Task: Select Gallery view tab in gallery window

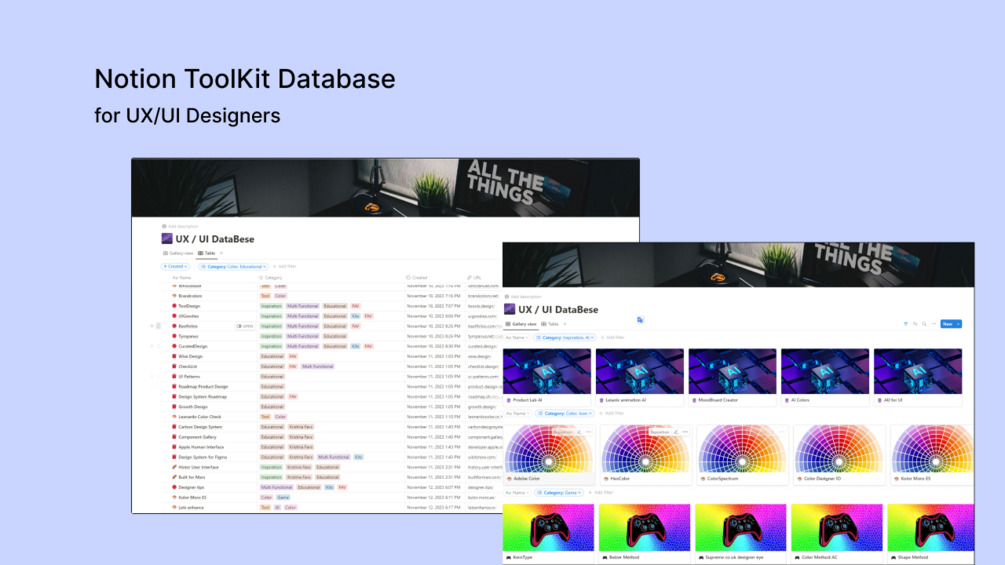Action: [x=521, y=324]
